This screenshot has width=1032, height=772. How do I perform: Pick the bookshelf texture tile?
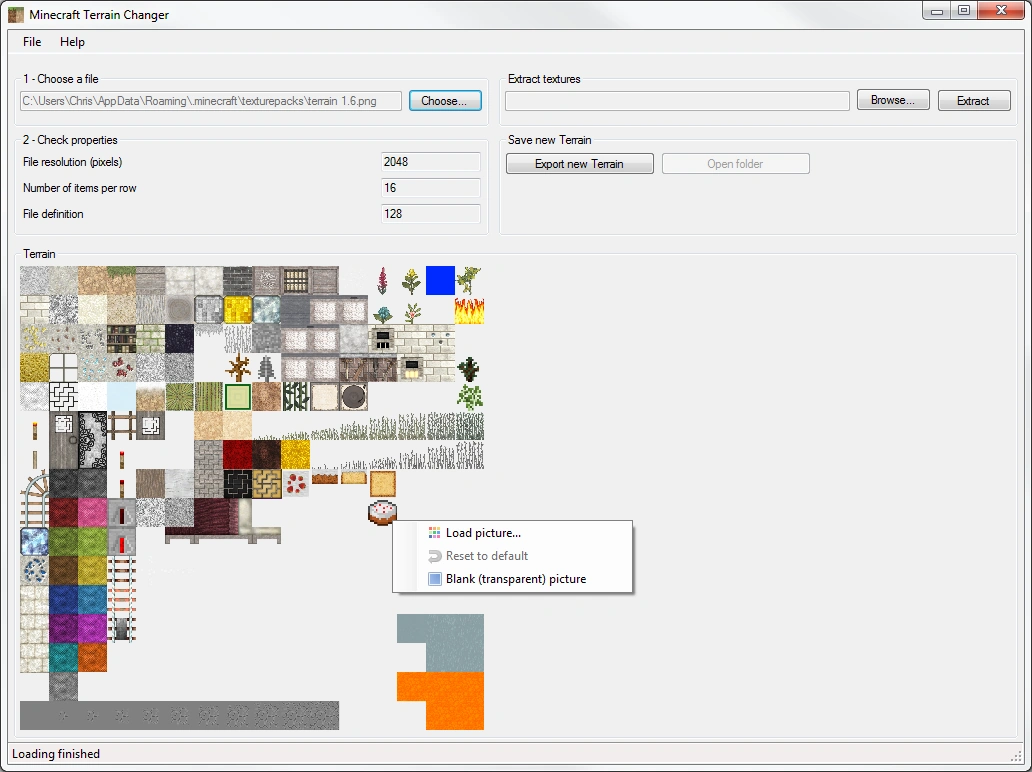click(121, 338)
